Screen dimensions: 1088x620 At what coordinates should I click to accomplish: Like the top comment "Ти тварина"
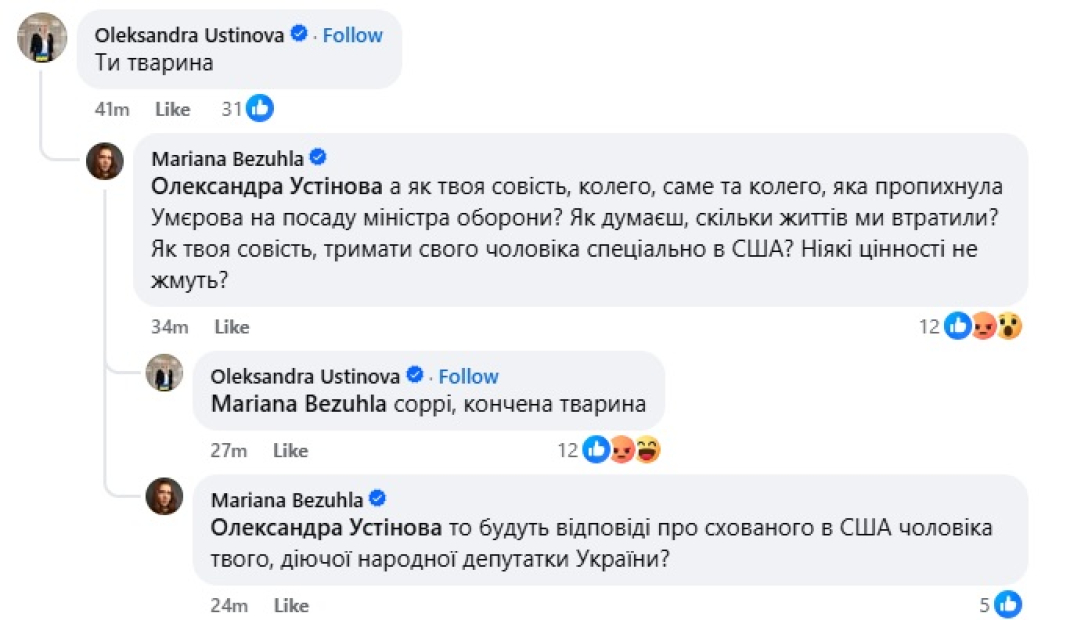click(x=172, y=109)
